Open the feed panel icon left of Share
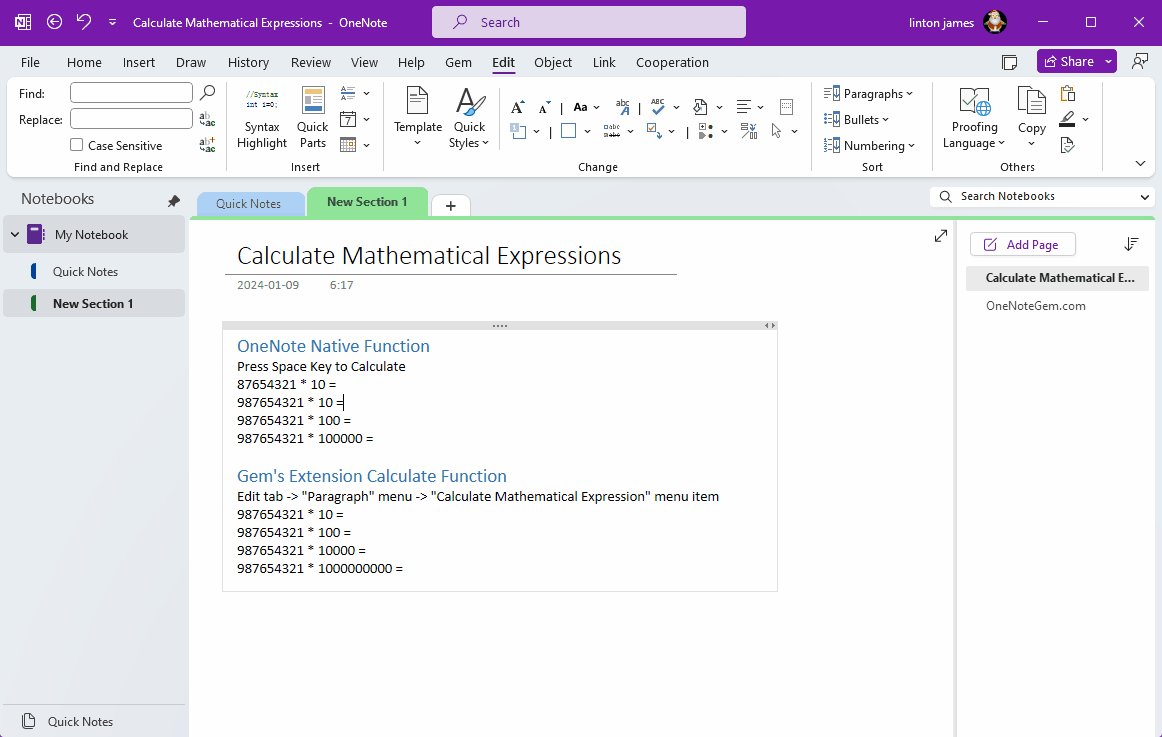 click(1009, 62)
